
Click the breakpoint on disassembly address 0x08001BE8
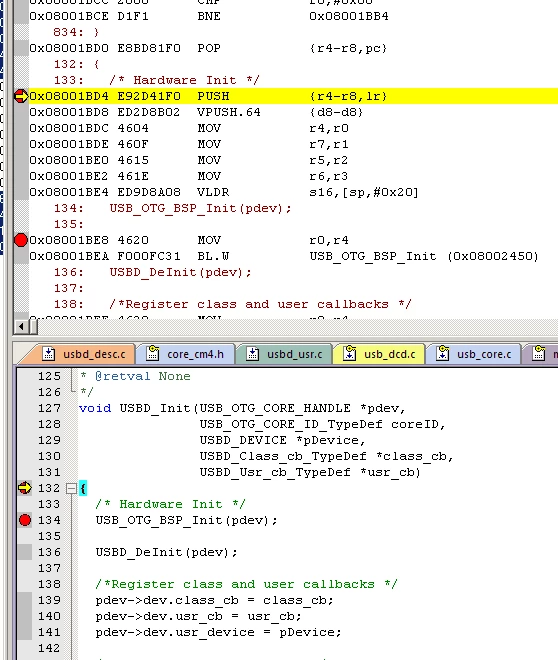(21, 240)
